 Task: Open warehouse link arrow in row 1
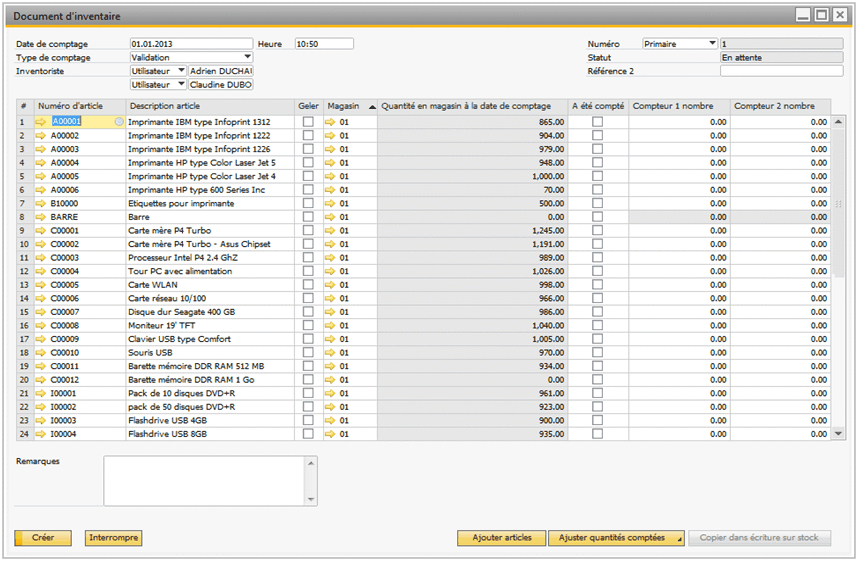(331, 121)
